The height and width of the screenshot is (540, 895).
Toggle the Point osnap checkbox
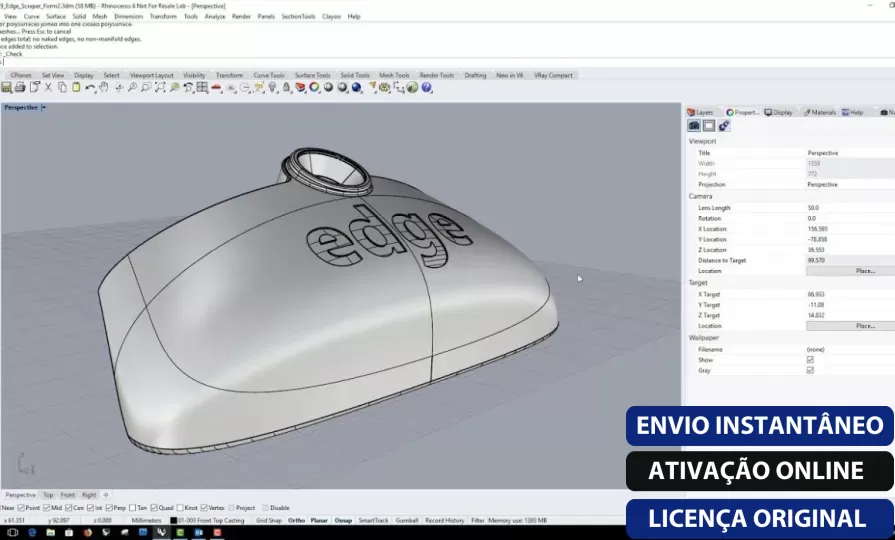[x=21, y=507]
